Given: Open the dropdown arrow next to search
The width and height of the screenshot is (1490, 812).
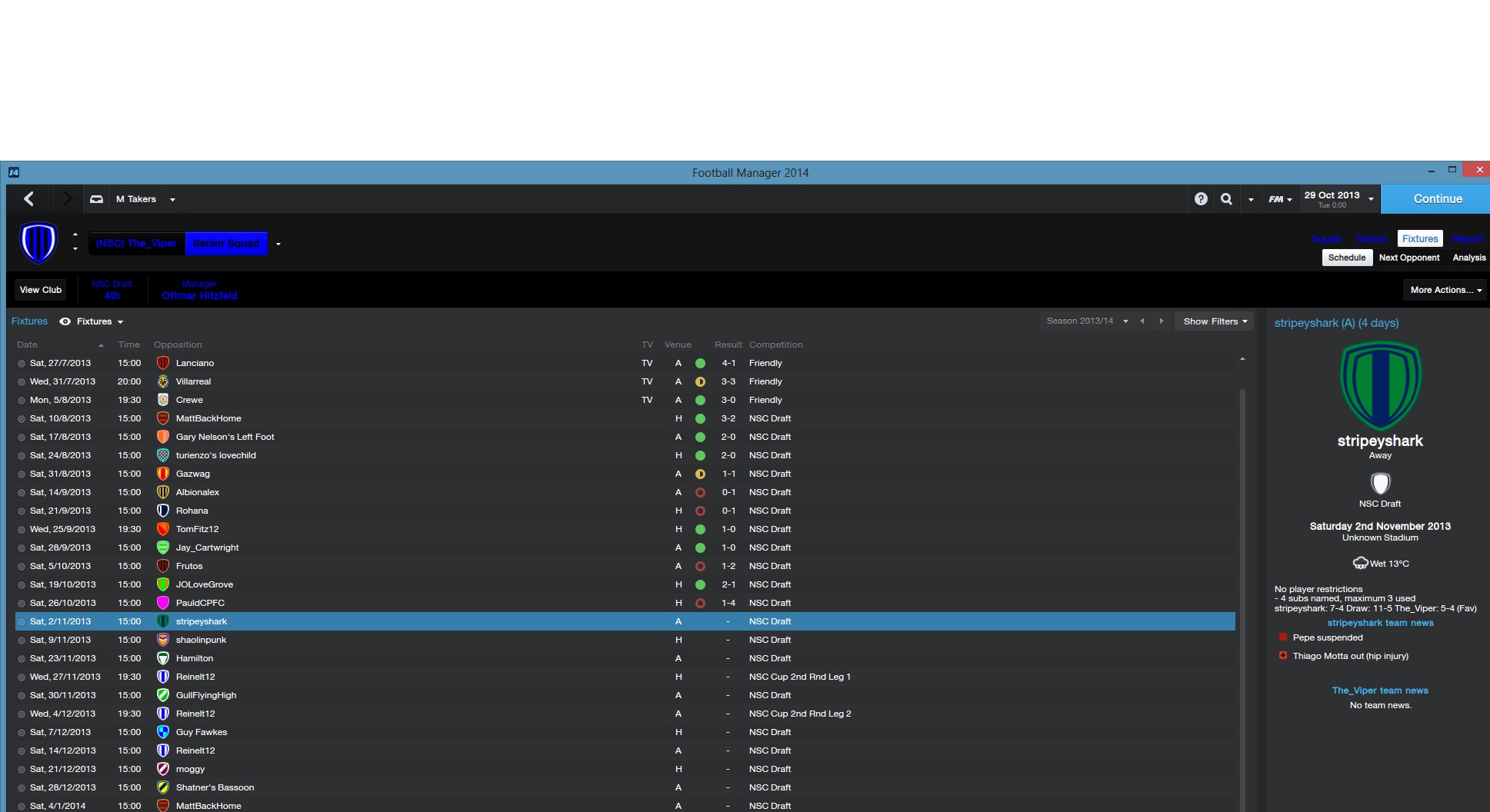Looking at the screenshot, I should tap(1251, 200).
